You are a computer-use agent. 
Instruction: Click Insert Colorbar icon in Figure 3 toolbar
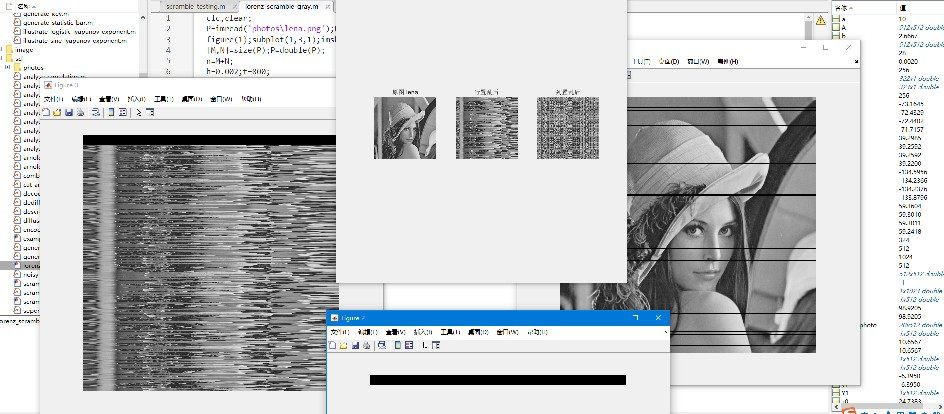[x=111, y=112]
